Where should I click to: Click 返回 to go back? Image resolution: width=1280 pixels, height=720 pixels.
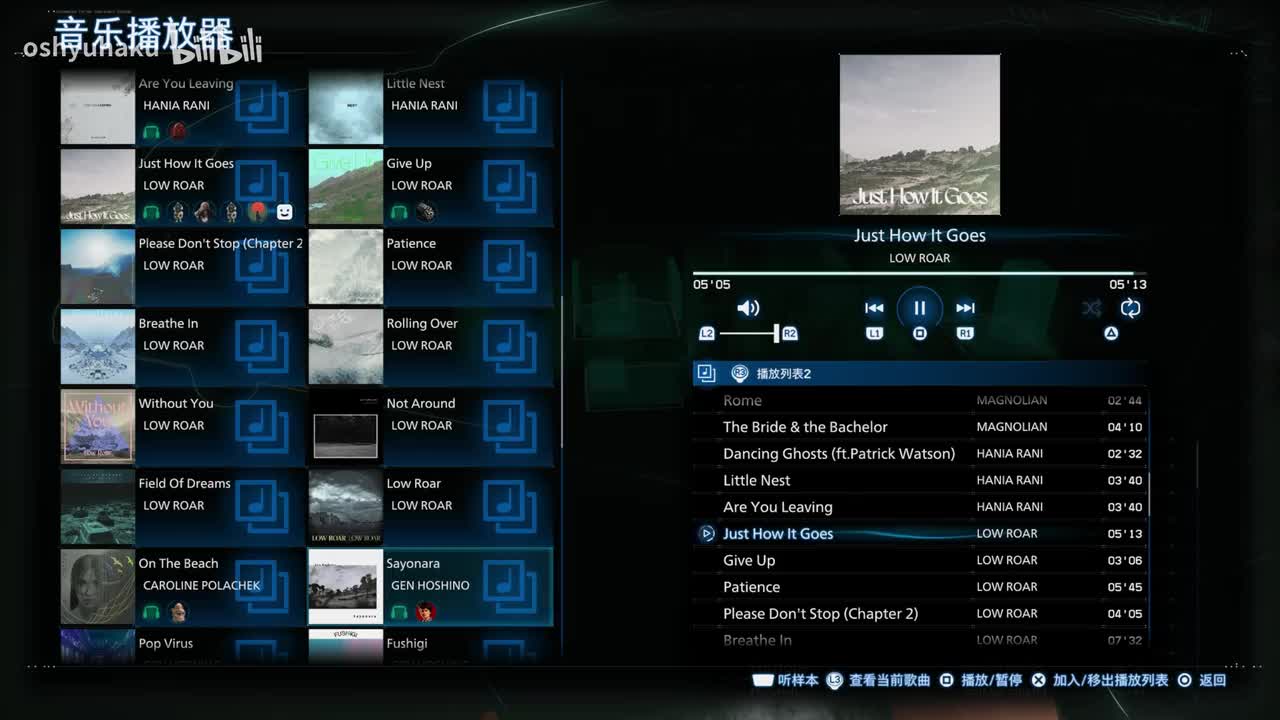click(1202, 680)
